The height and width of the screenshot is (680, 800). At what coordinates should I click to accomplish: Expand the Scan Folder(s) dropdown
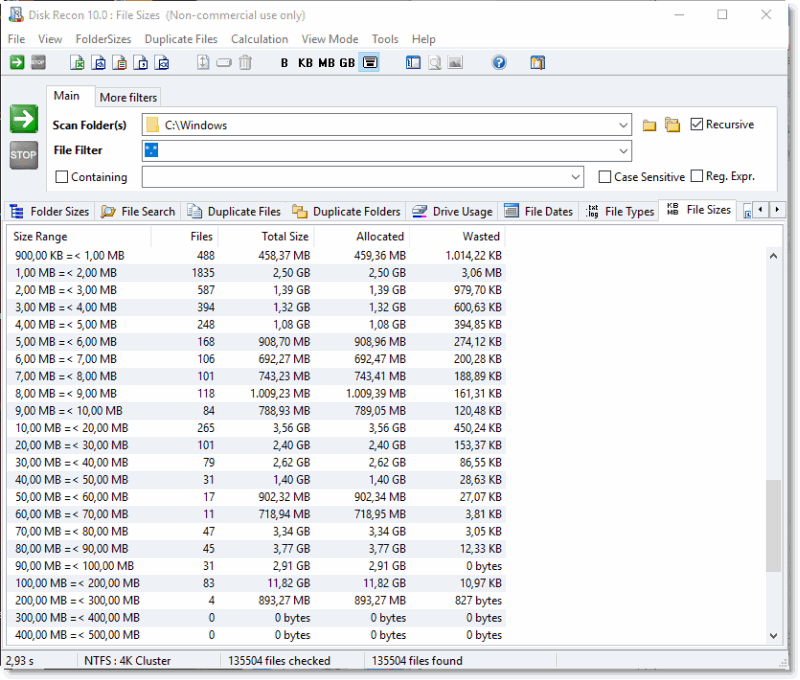click(623, 125)
